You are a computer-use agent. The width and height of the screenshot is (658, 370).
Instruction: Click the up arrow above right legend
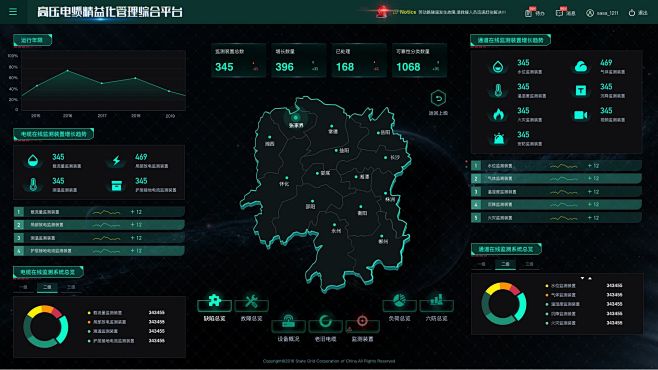click(590, 278)
